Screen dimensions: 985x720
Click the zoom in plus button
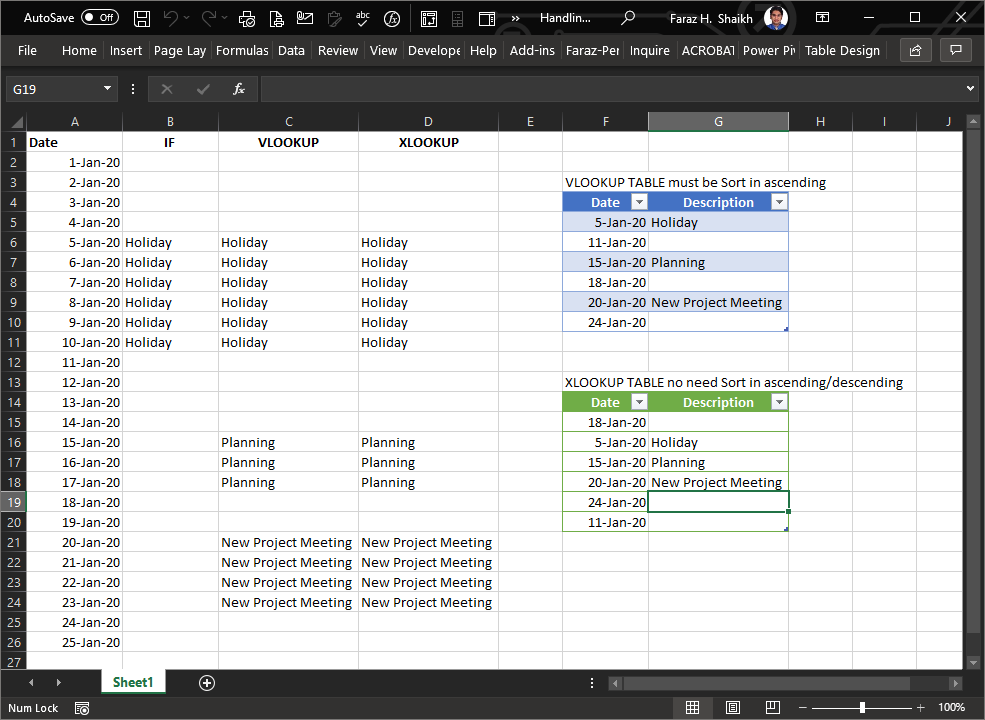(x=920, y=707)
